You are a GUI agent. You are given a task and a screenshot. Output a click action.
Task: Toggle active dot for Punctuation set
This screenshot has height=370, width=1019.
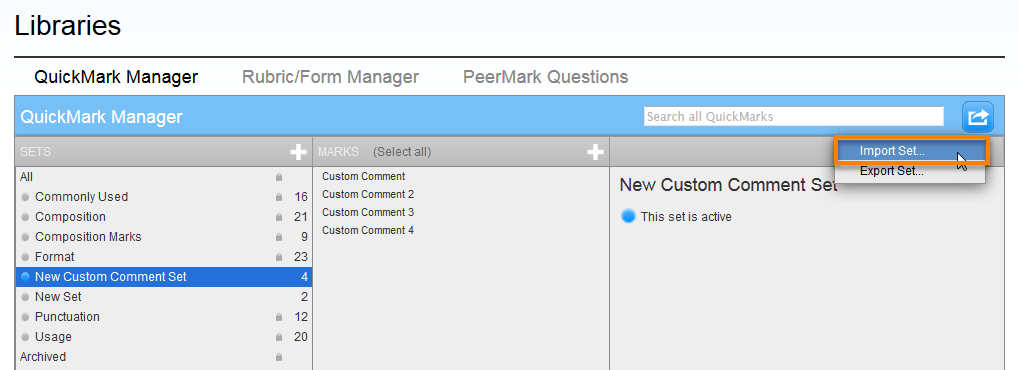(x=25, y=317)
